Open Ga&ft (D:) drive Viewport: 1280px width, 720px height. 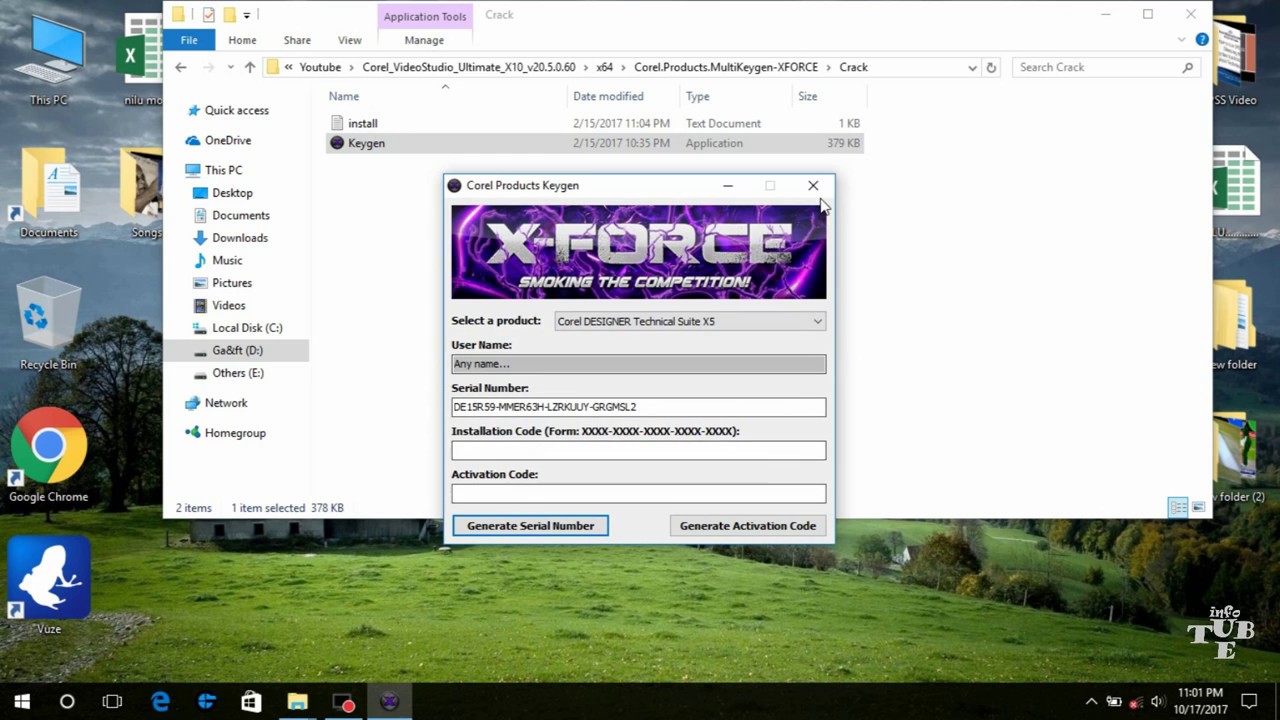point(237,350)
